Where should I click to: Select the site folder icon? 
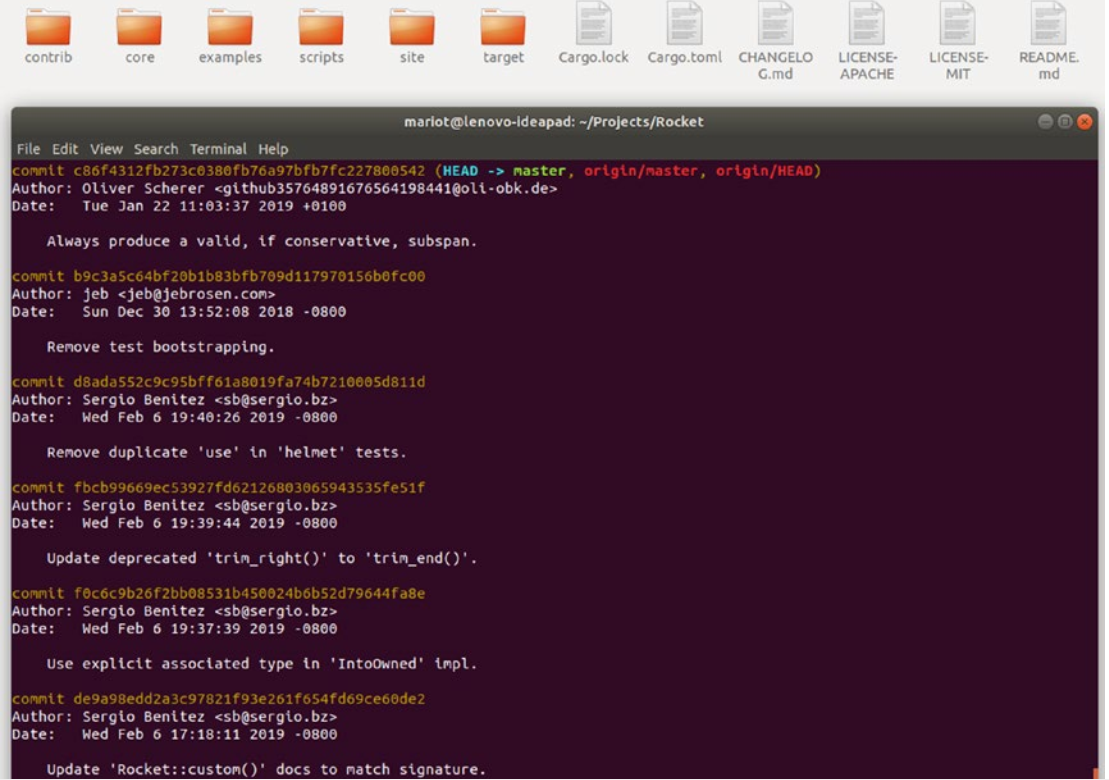pos(412,27)
